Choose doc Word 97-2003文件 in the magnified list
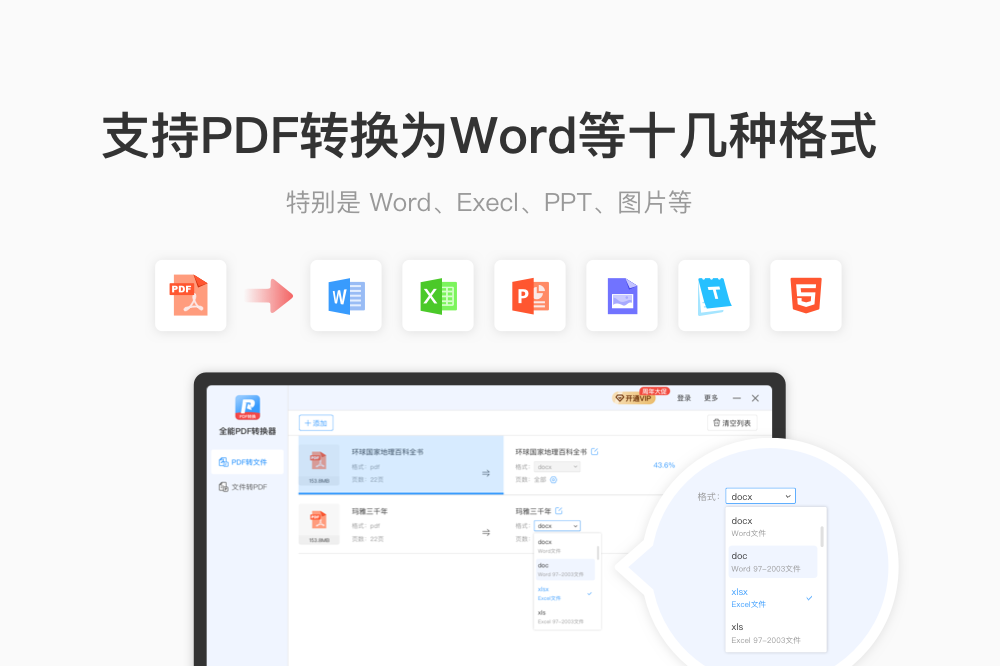This screenshot has width=1000, height=666. 773,562
